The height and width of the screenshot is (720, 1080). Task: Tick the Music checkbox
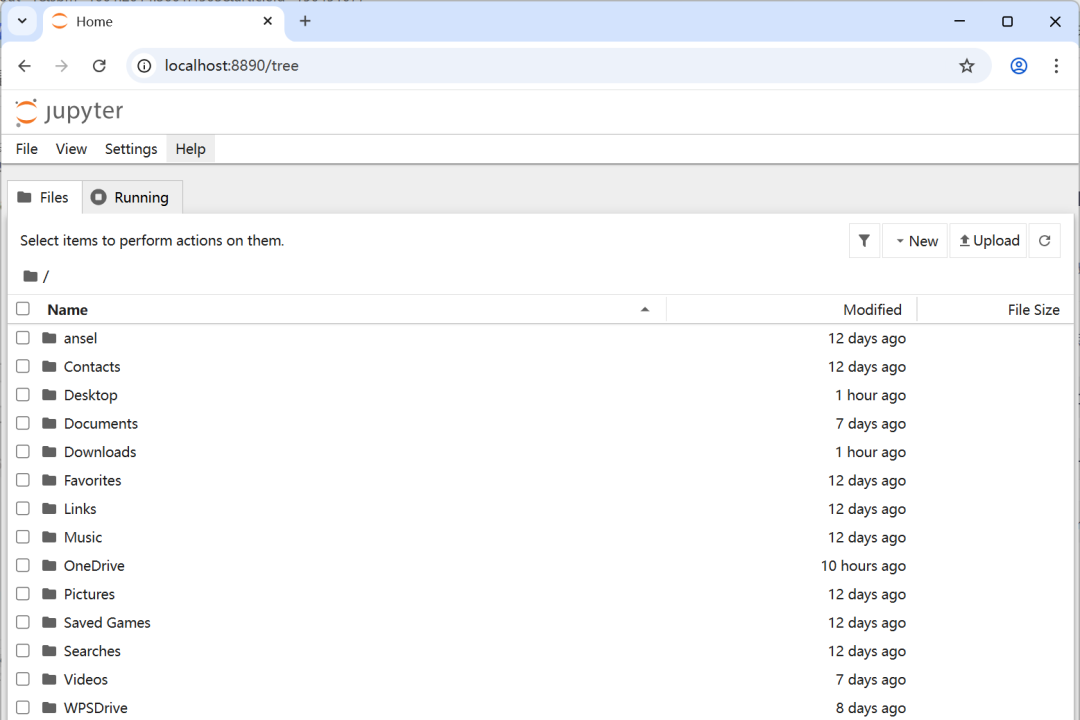tap(23, 537)
